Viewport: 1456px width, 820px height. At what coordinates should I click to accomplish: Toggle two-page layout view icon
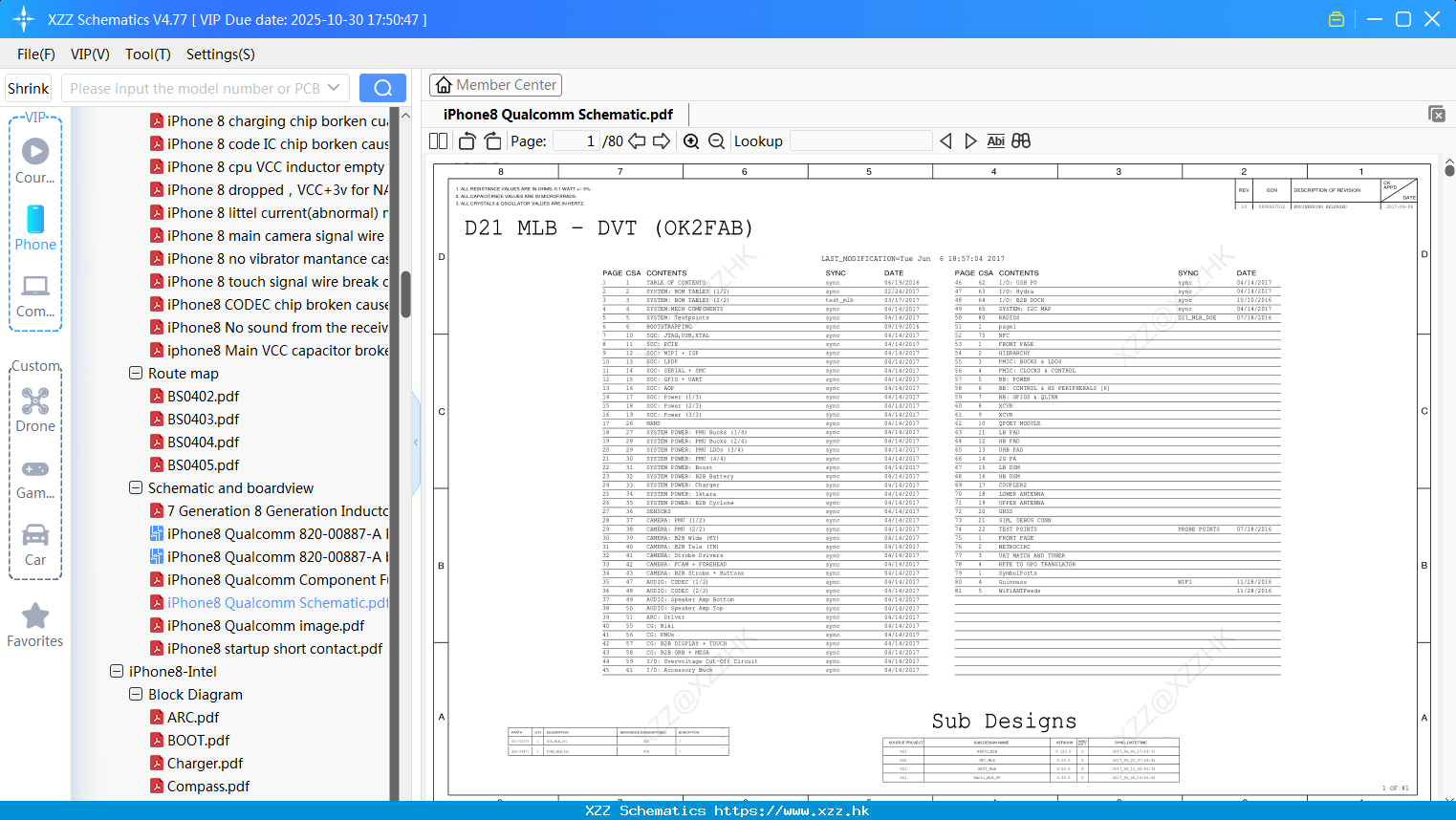439,141
